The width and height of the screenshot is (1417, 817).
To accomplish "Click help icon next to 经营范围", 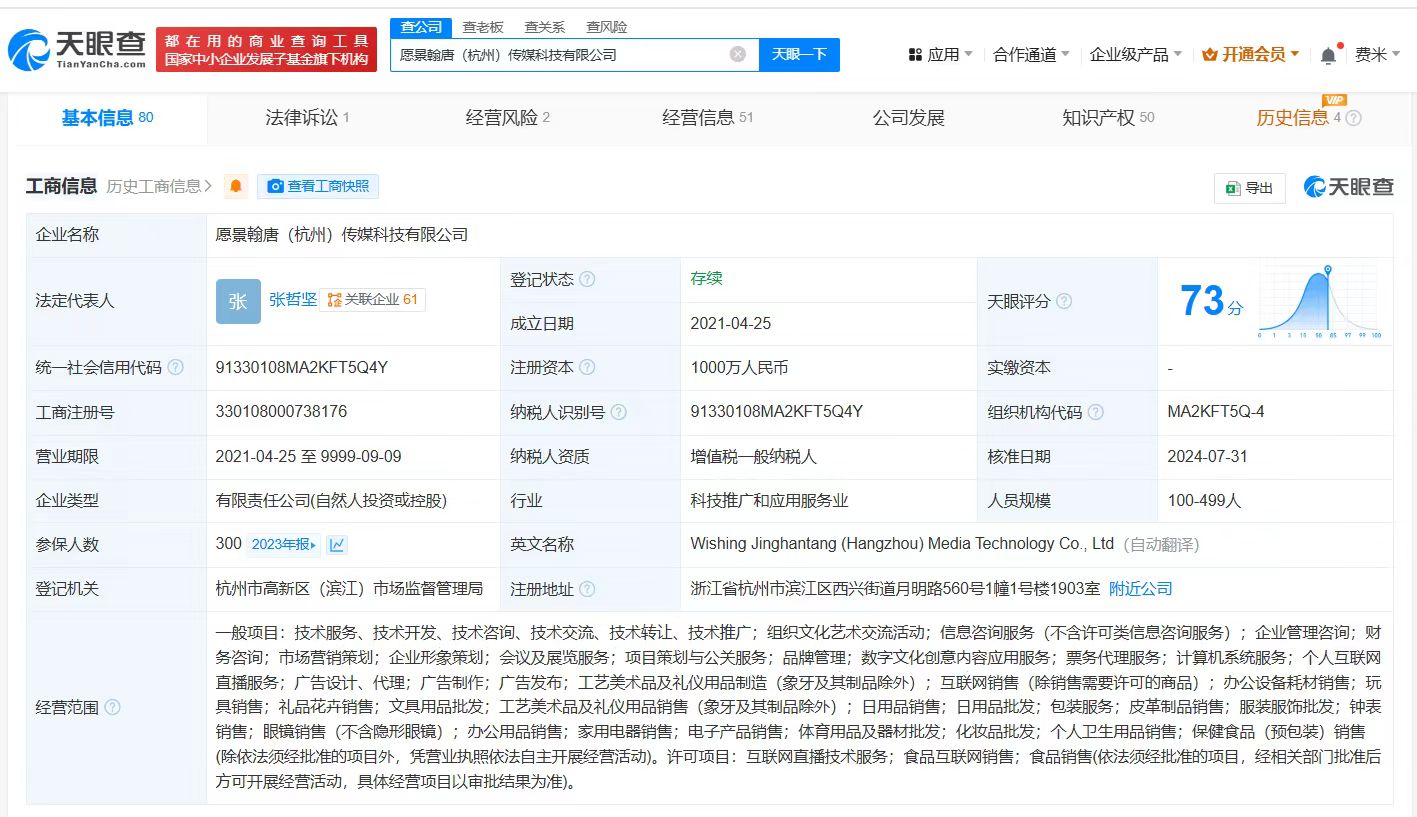I will click(x=112, y=707).
